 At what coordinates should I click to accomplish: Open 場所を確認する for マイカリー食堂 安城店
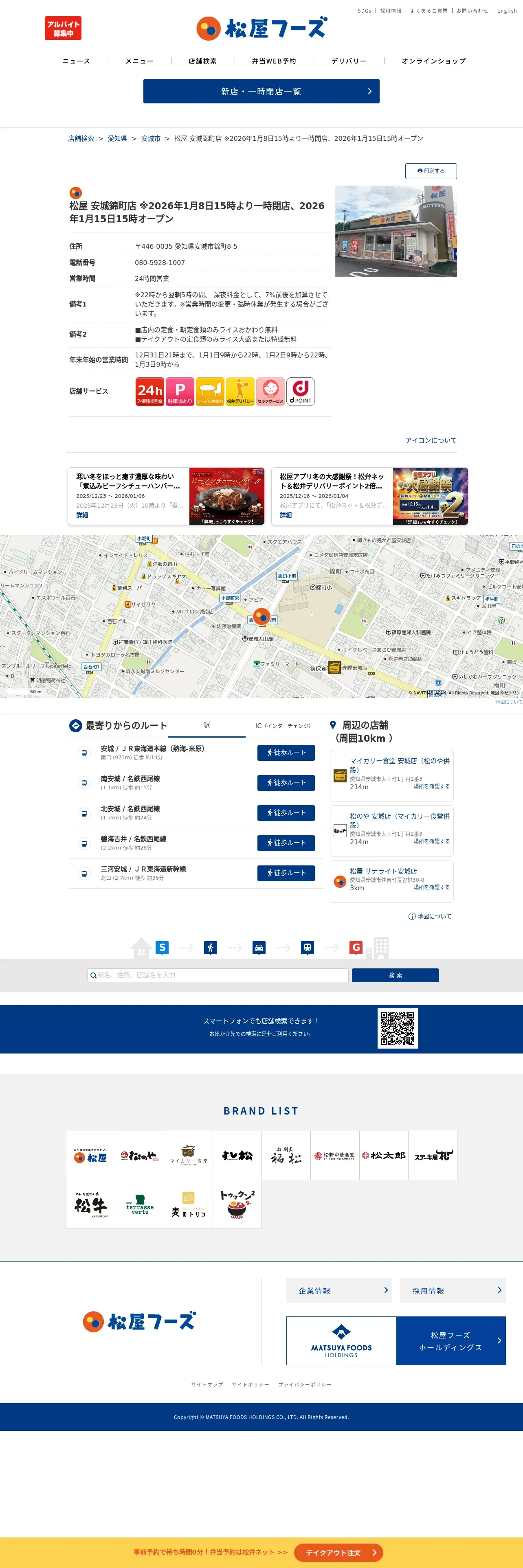[432, 786]
